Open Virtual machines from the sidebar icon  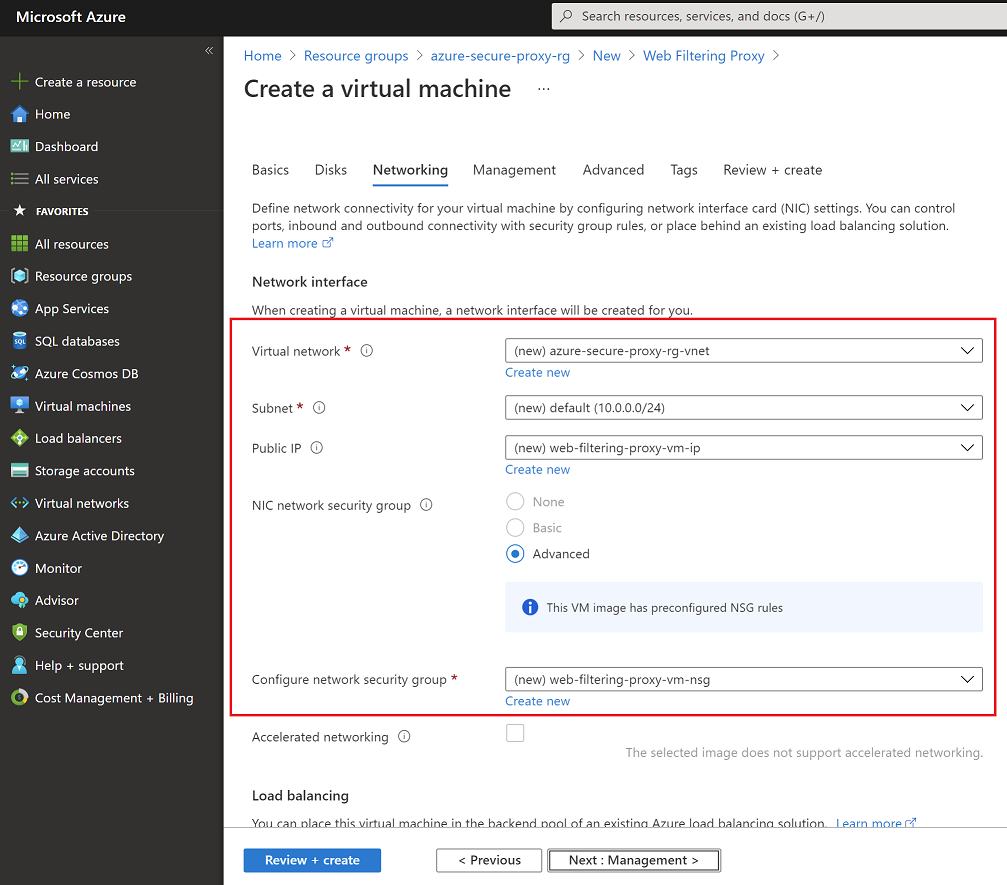click(19, 406)
